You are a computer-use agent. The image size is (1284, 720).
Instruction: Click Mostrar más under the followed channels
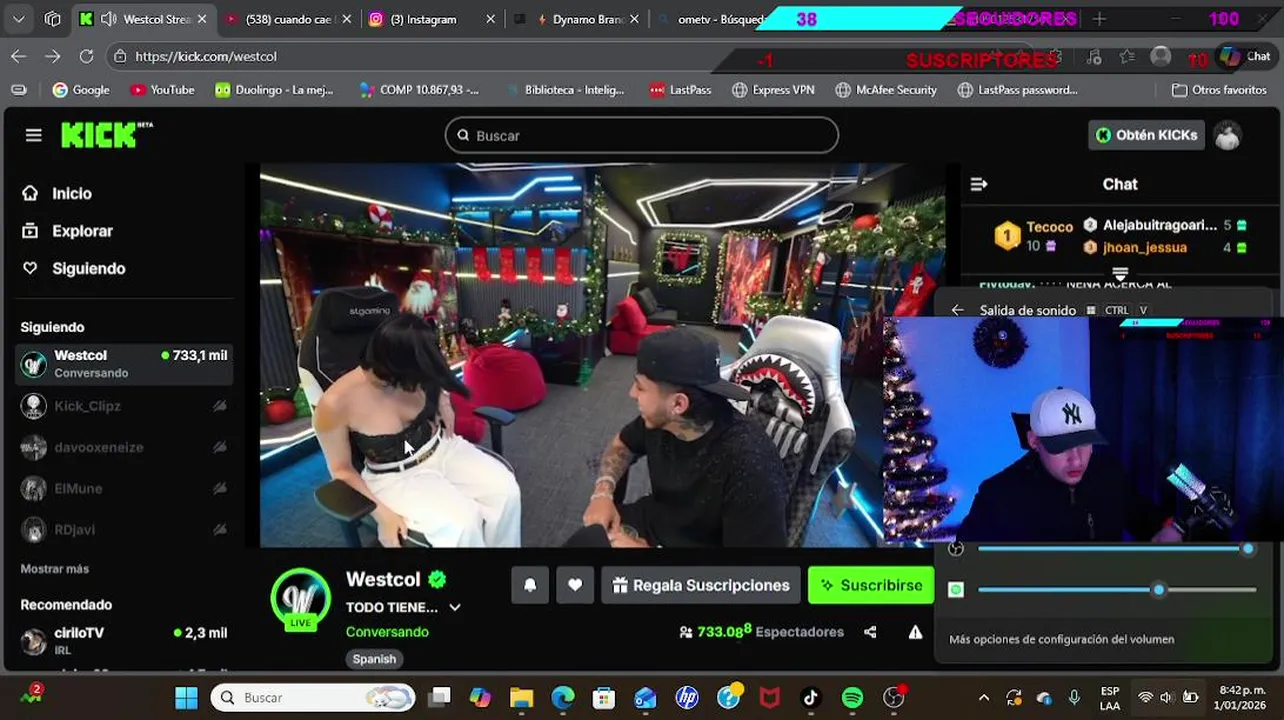tap(55, 569)
